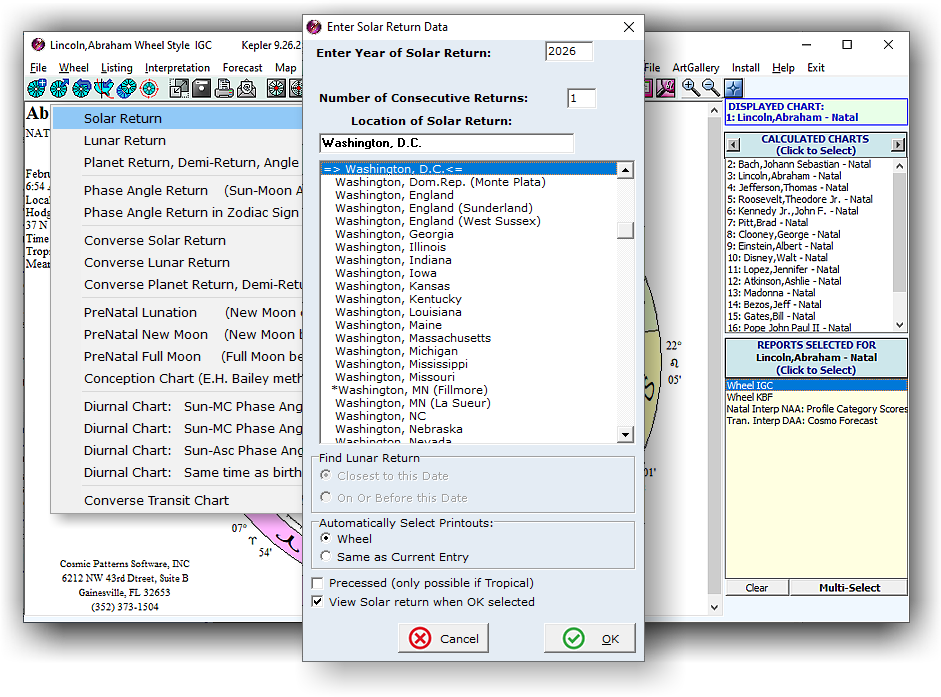941x697 pixels.
Task: Click the Year of Solar Return field
Action: pyautogui.click(x=568, y=52)
